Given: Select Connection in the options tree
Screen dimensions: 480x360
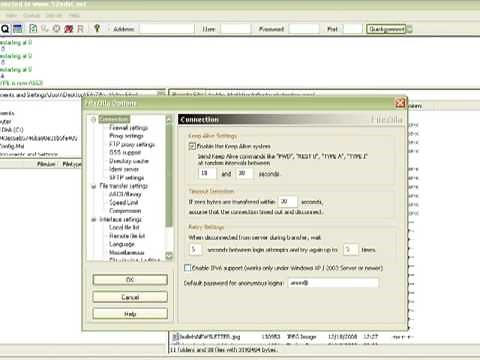Looking at the screenshot, I should pos(114,119).
